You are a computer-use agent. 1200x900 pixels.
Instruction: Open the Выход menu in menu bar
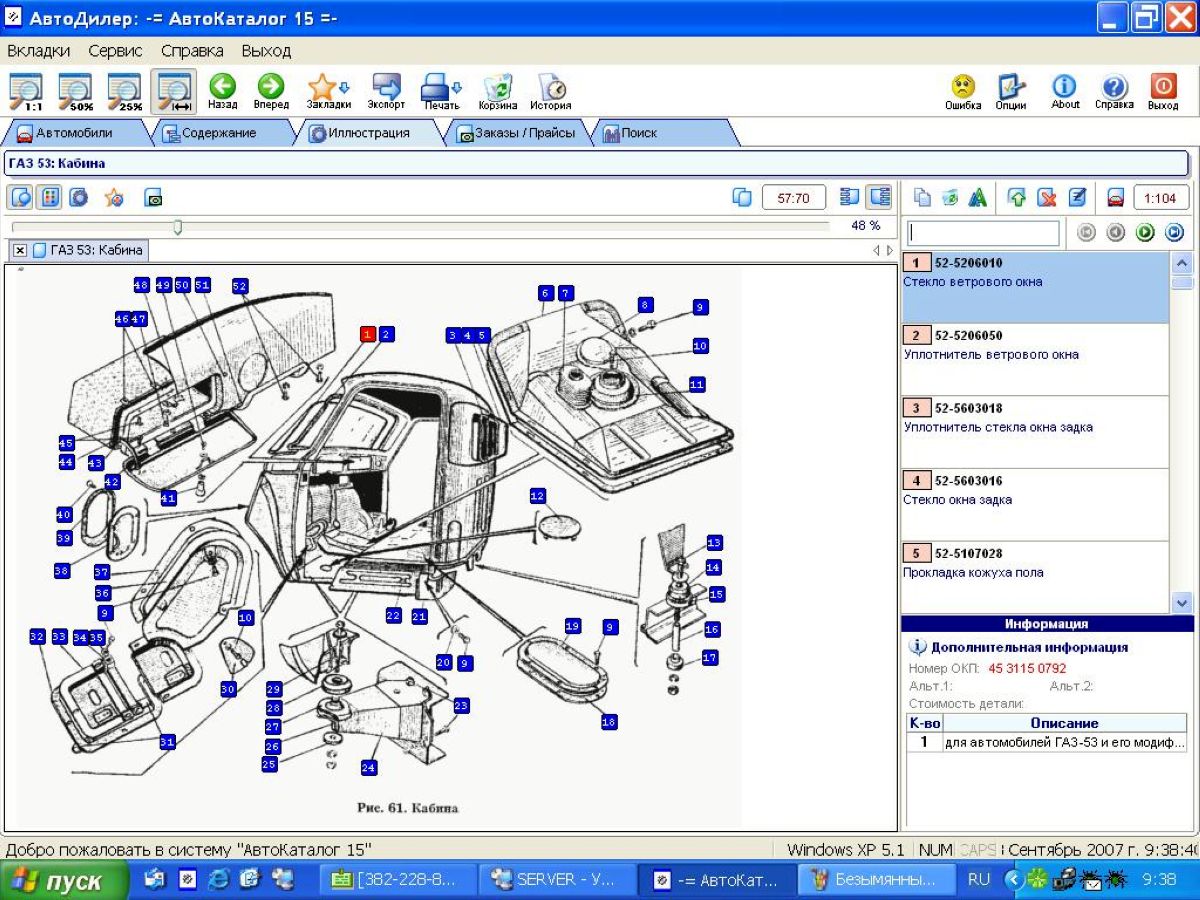pyautogui.click(x=266, y=50)
